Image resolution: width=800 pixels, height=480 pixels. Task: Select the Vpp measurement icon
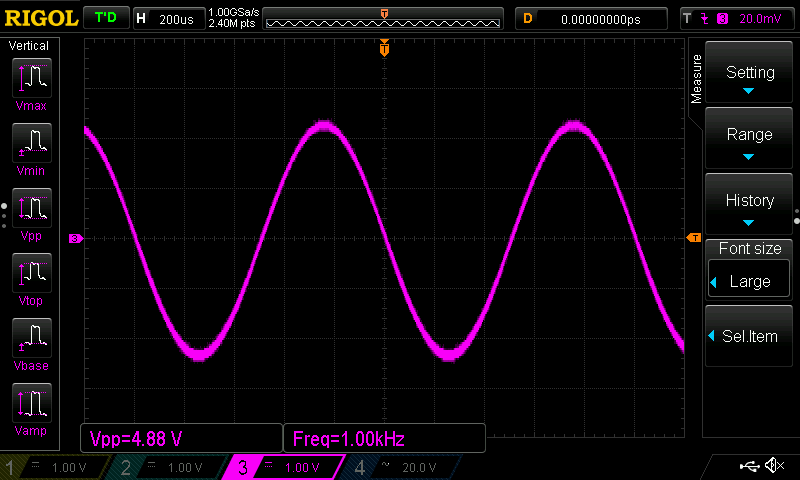click(x=32, y=208)
